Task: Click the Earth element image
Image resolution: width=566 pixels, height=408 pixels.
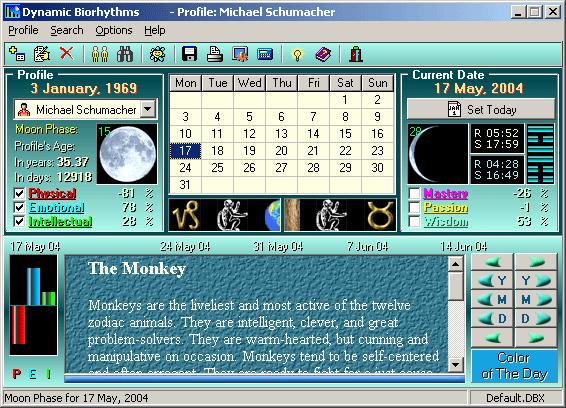Action: point(273,215)
